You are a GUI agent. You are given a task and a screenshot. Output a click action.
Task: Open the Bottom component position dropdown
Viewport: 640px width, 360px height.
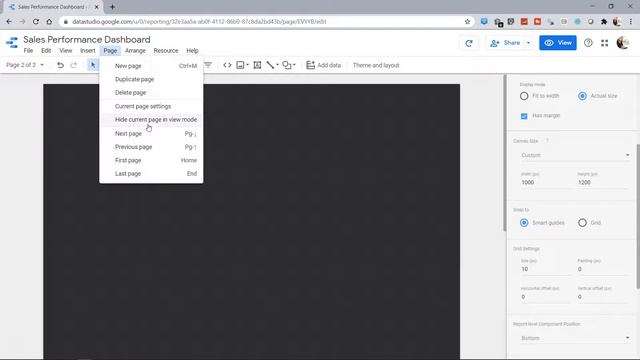(x=575, y=338)
